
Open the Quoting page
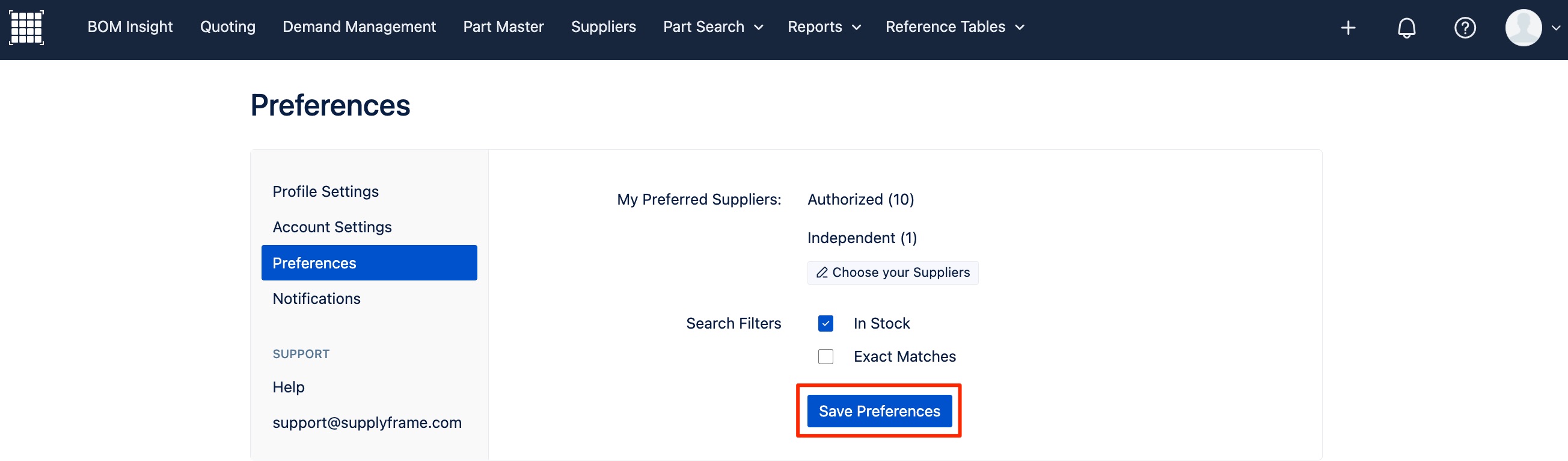228,27
